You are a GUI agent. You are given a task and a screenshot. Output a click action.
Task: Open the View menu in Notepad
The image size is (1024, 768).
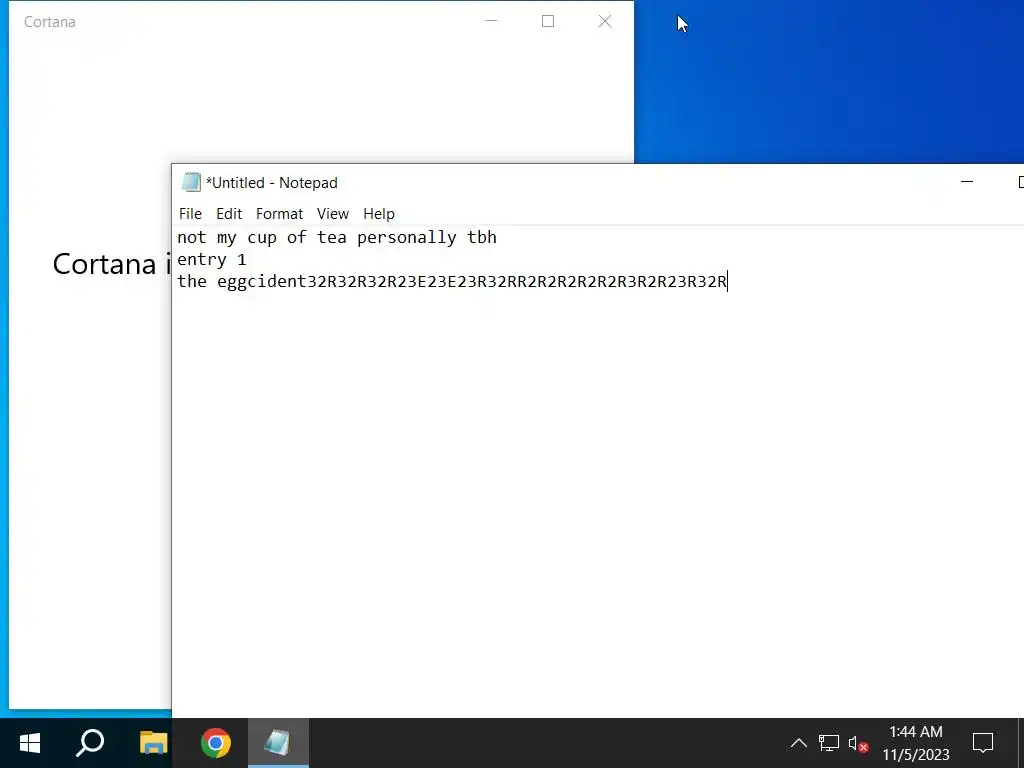tap(333, 214)
